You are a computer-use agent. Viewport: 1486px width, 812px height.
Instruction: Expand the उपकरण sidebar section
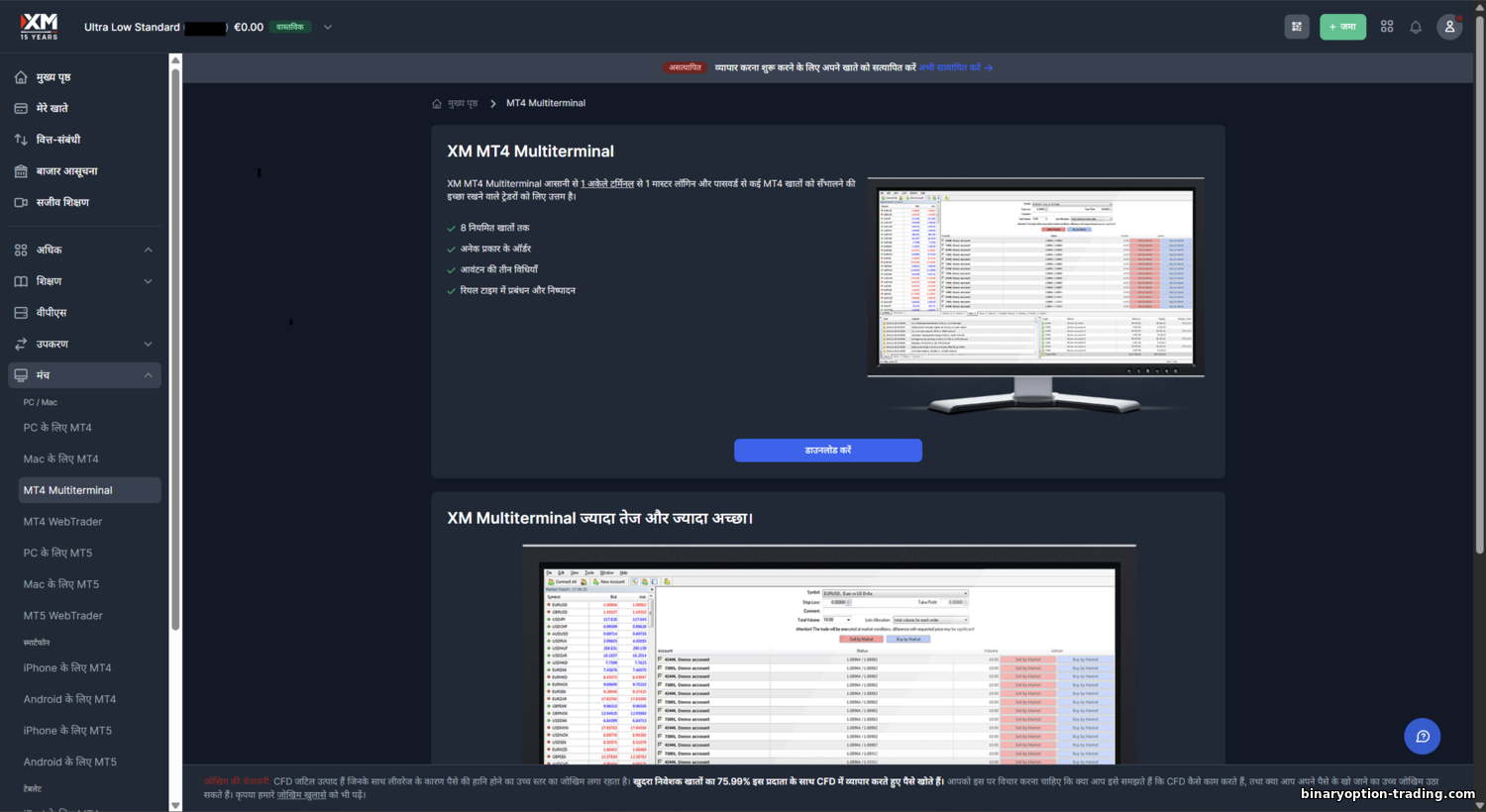pyautogui.click(x=149, y=344)
